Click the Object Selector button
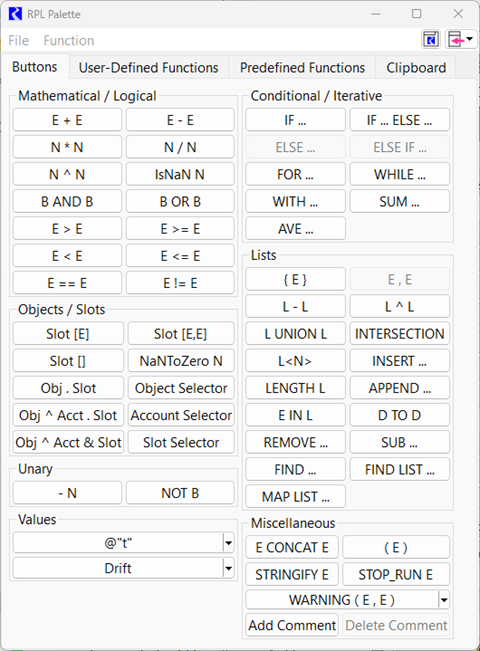The width and height of the screenshot is (480, 651). [181, 388]
